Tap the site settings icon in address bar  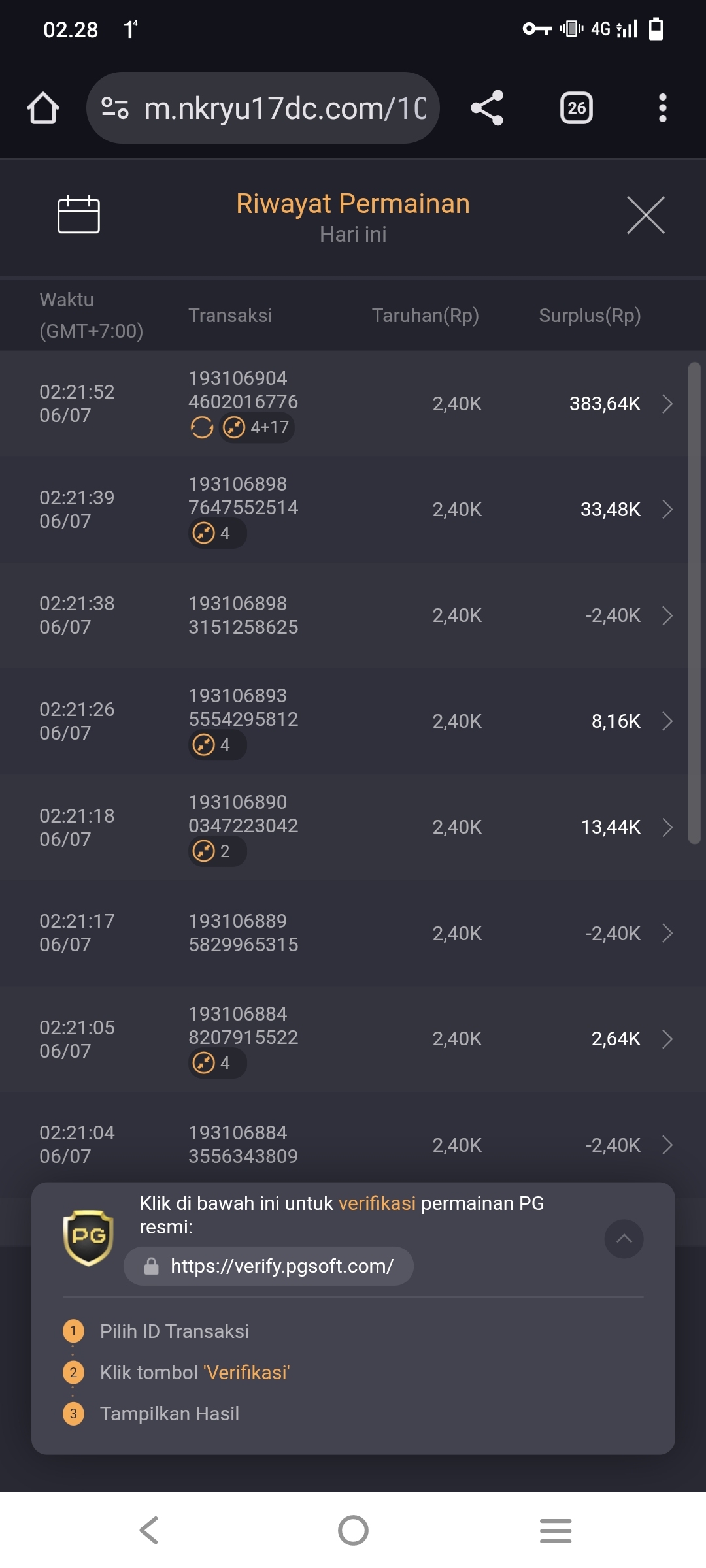(x=115, y=108)
